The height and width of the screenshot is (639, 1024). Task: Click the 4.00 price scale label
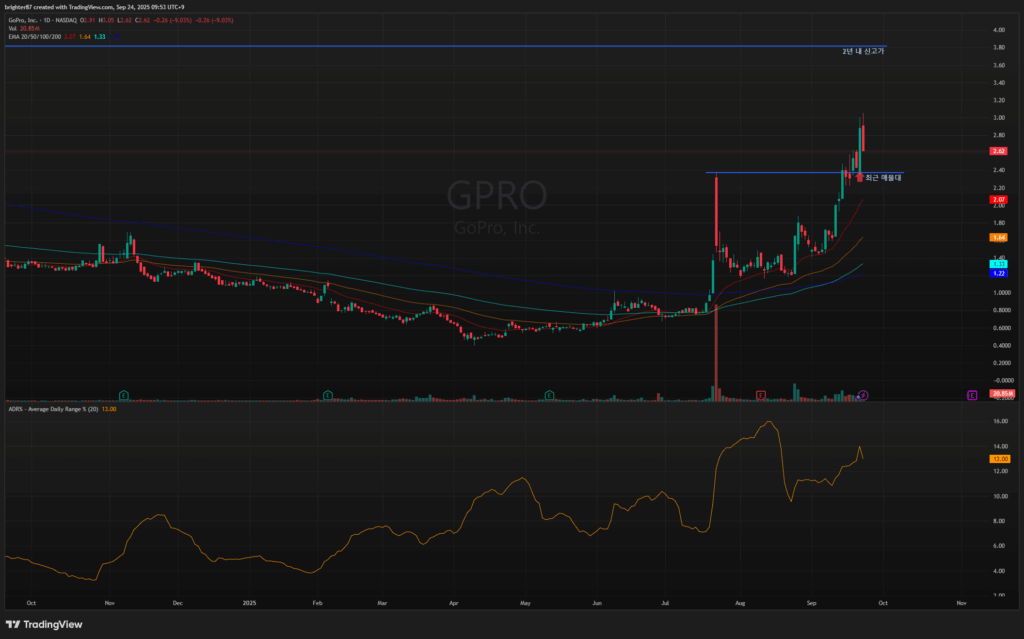tap(999, 30)
